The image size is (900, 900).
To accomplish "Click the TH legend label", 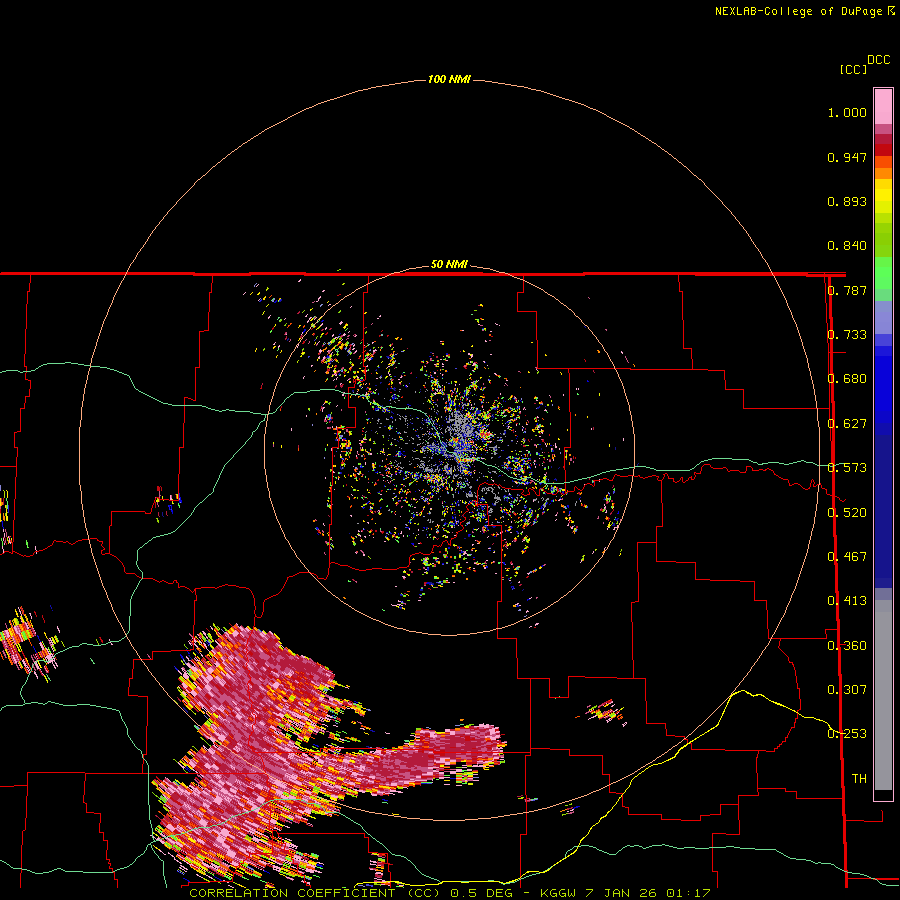I will (x=859, y=778).
